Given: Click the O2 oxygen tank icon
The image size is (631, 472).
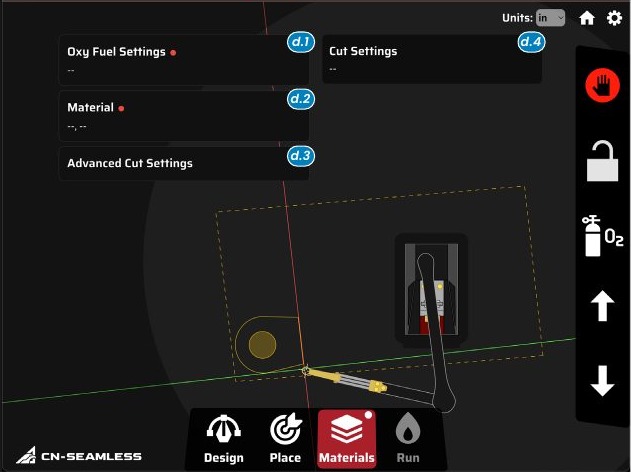Looking at the screenshot, I should point(602,236).
